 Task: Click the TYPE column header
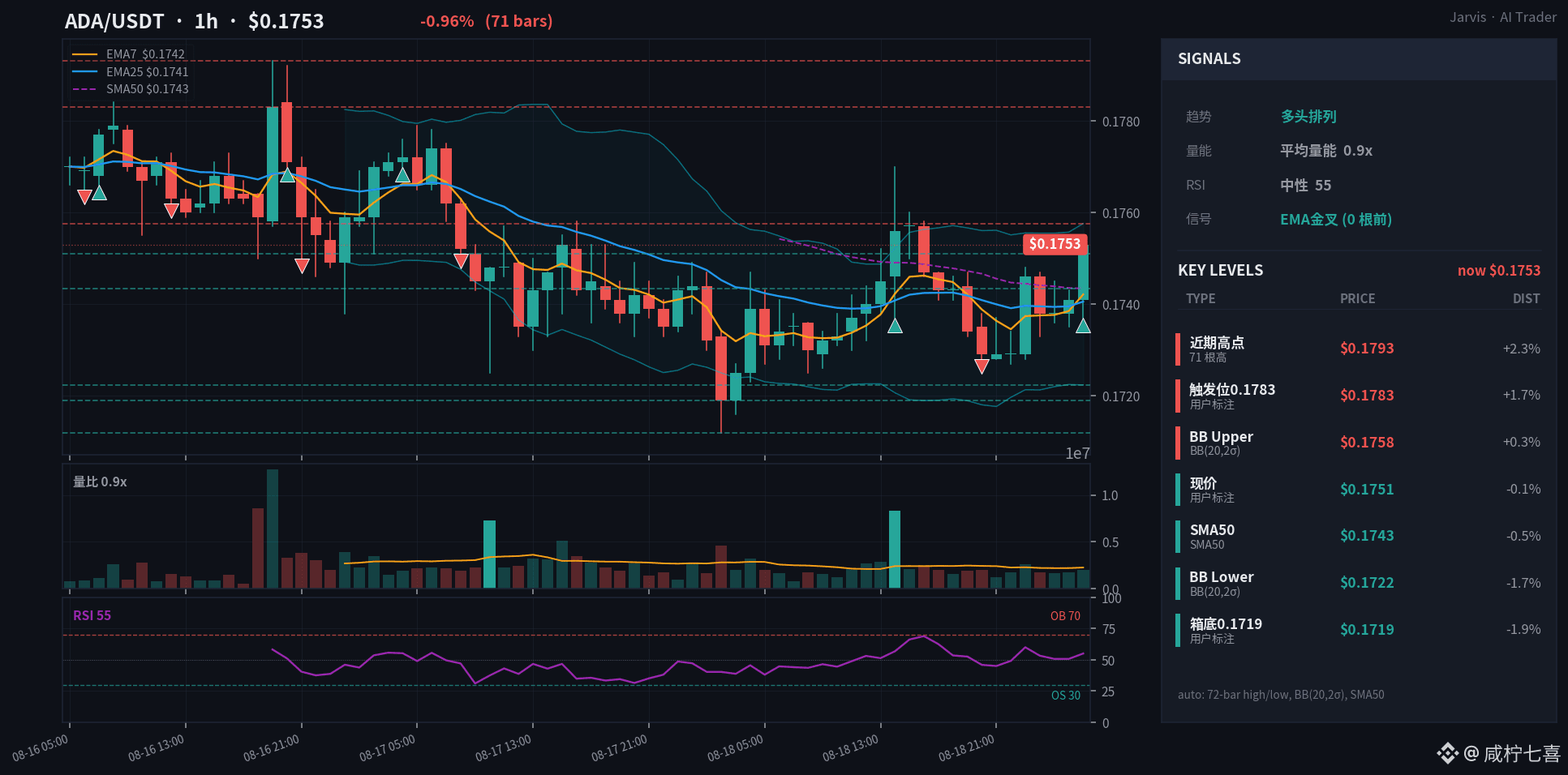coord(1201,298)
